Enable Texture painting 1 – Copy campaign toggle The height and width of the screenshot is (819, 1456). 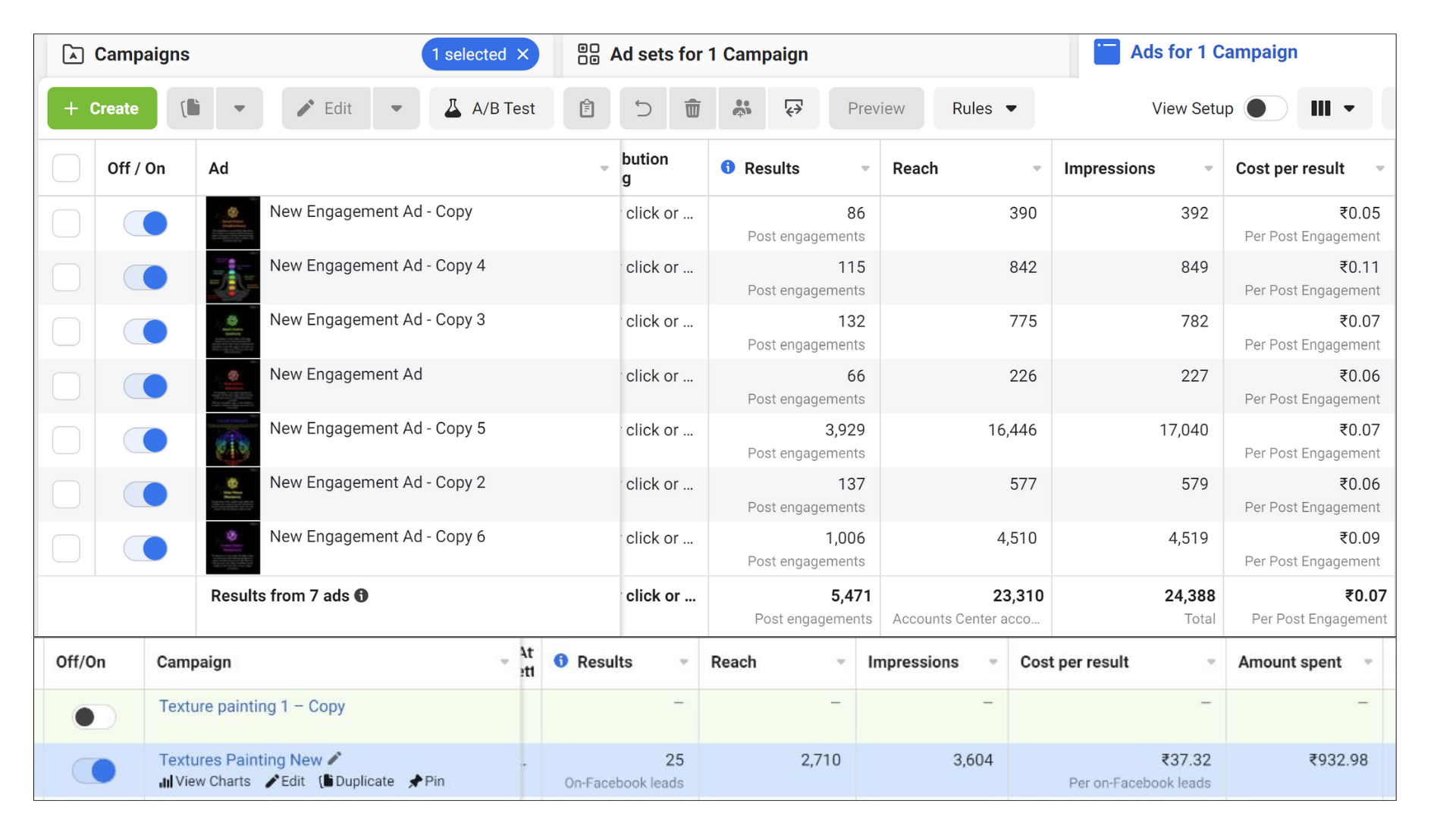(x=94, y=717)
